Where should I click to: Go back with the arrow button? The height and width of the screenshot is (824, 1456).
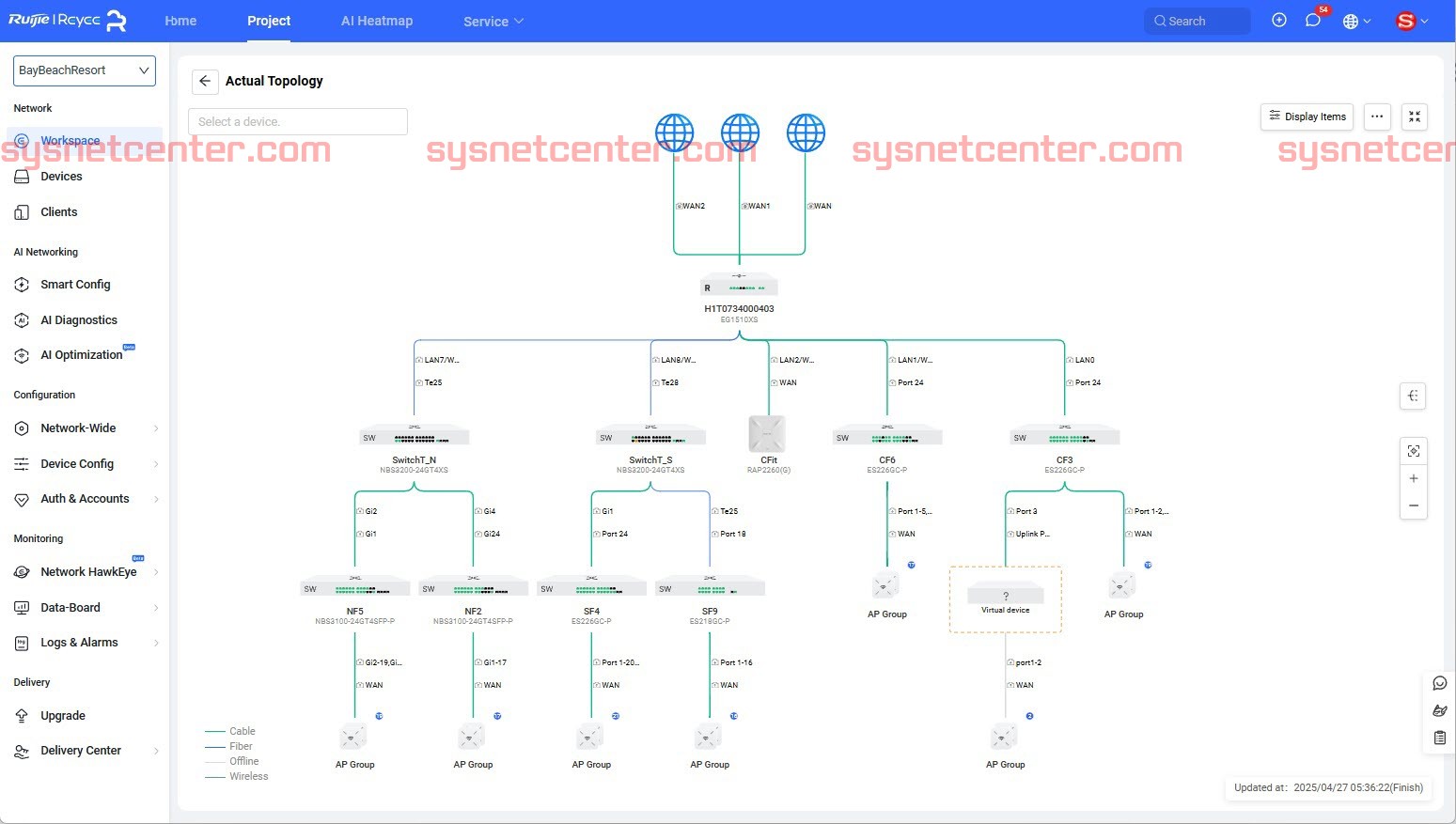tap(205, 81)
